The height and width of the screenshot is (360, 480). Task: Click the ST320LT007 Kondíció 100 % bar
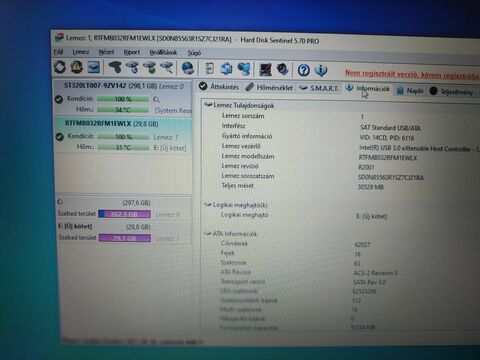(x=123, y=99)
